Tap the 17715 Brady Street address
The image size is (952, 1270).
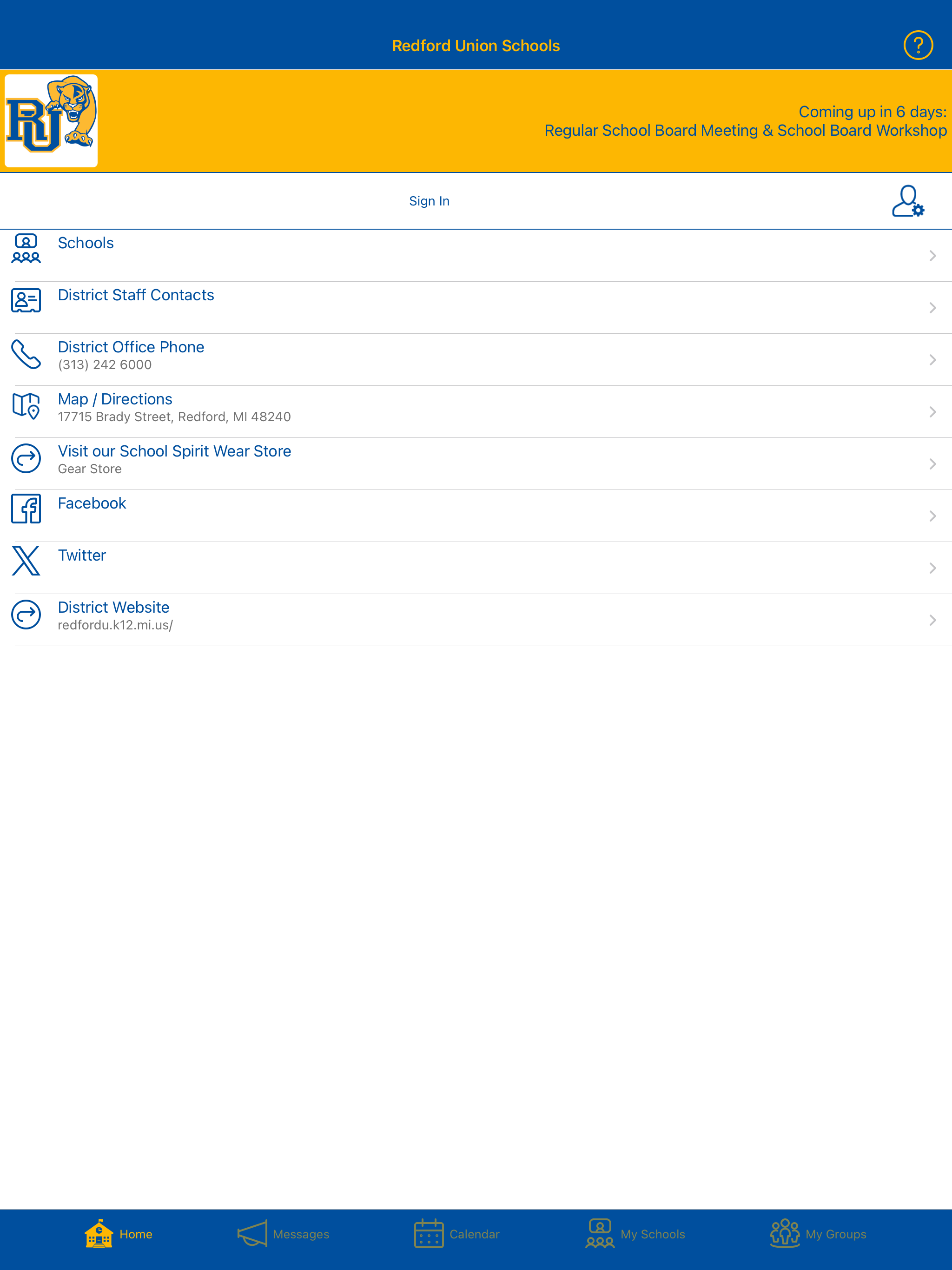click(x=174, y=417)
